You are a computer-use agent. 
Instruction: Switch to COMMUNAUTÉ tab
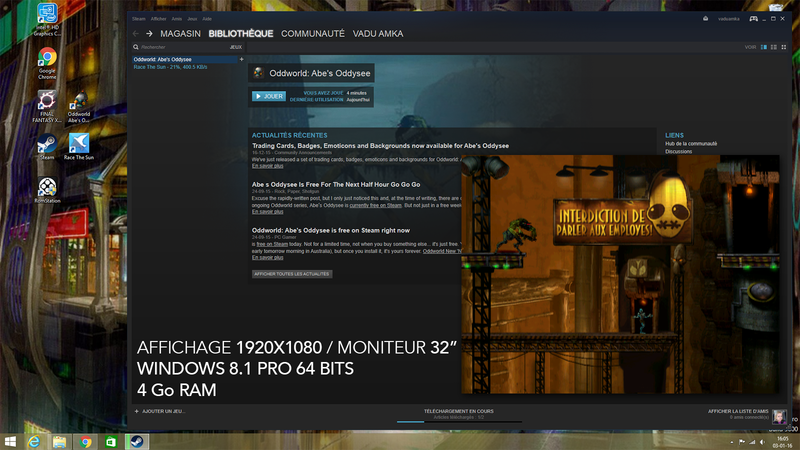coord(313,34)
